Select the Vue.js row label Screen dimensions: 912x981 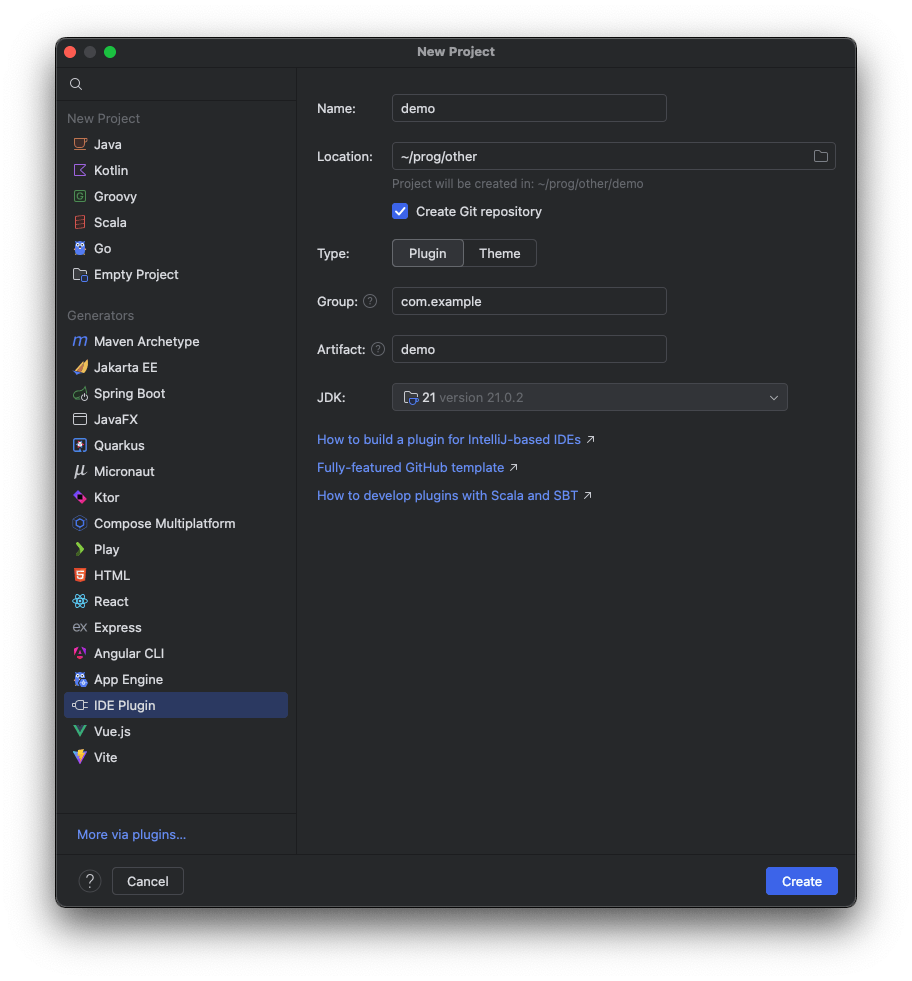[112, 731]
